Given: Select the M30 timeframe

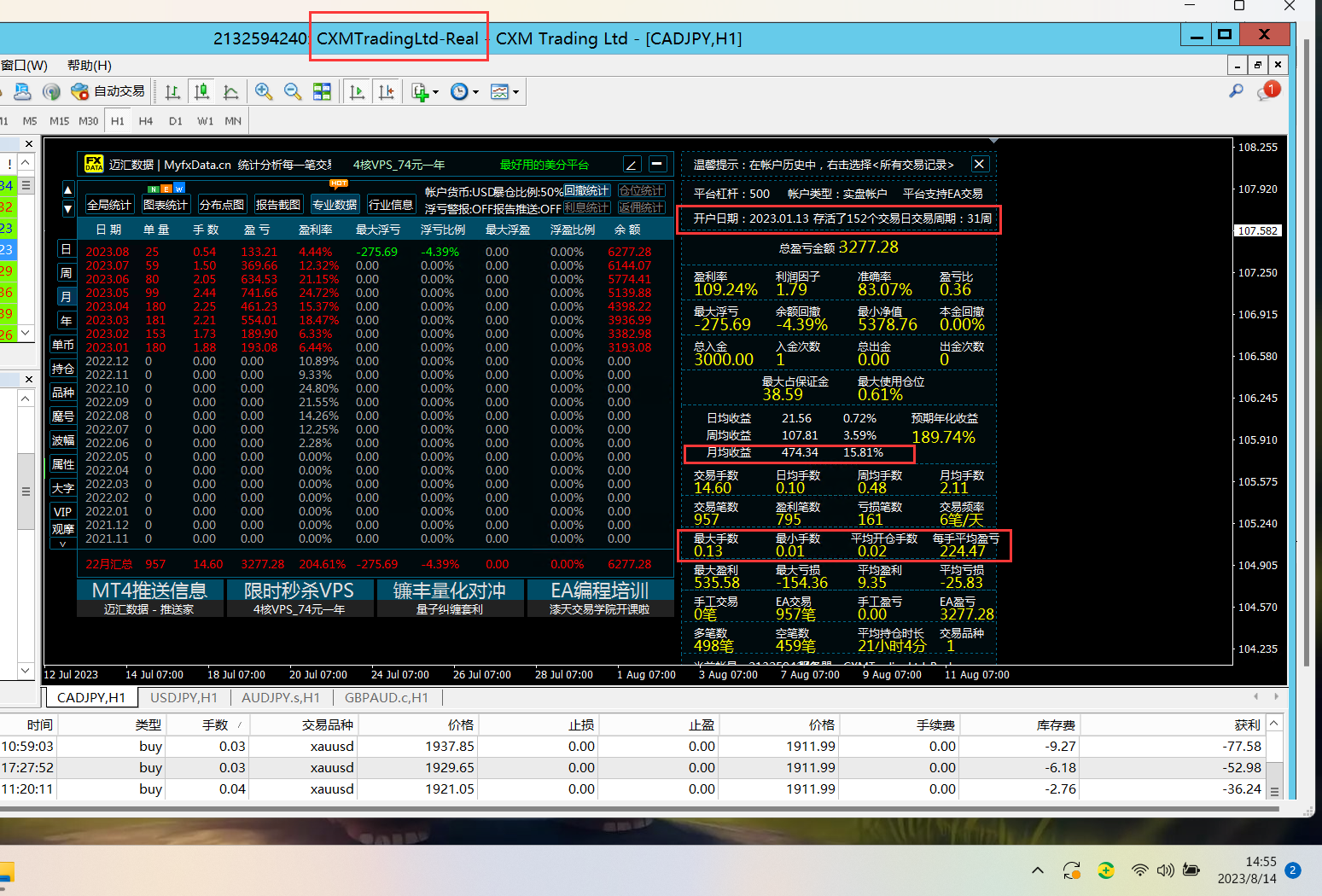Looking at the screenshot, I should 89,121.
